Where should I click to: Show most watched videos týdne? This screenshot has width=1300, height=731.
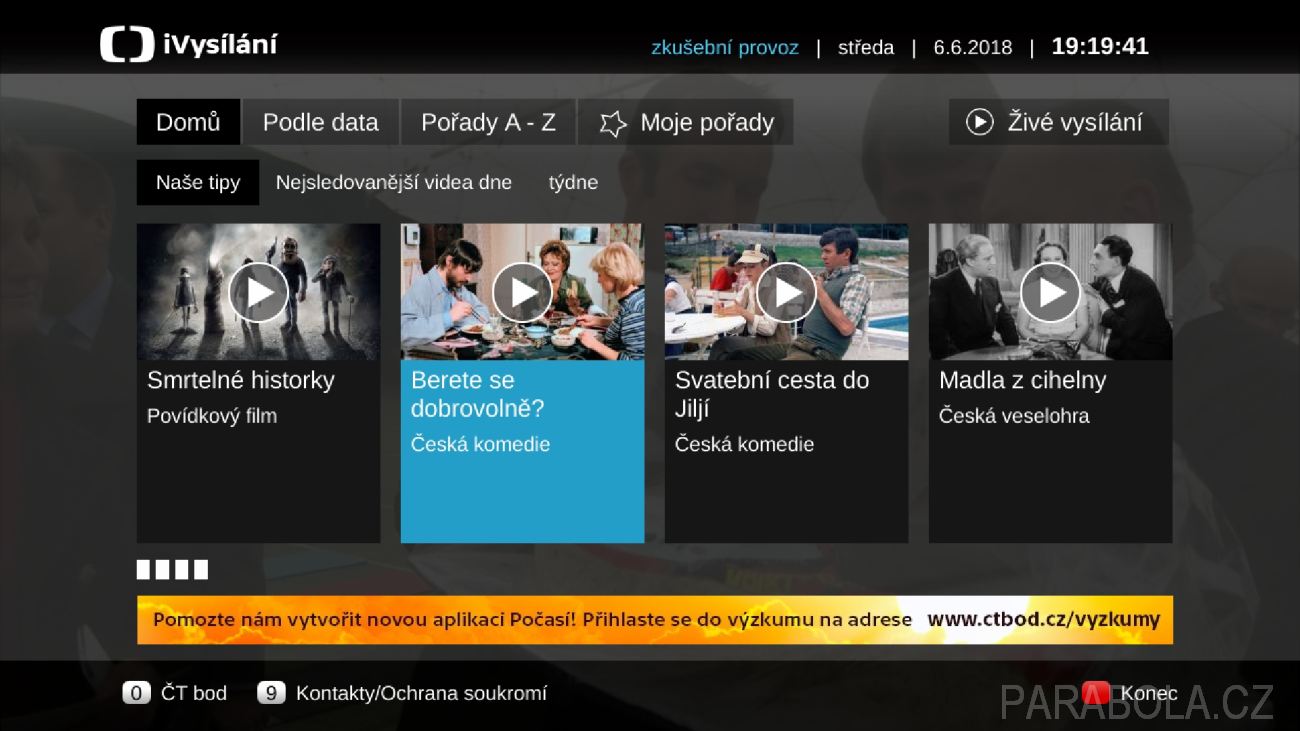pyautogui.click(x=573, y=182)
